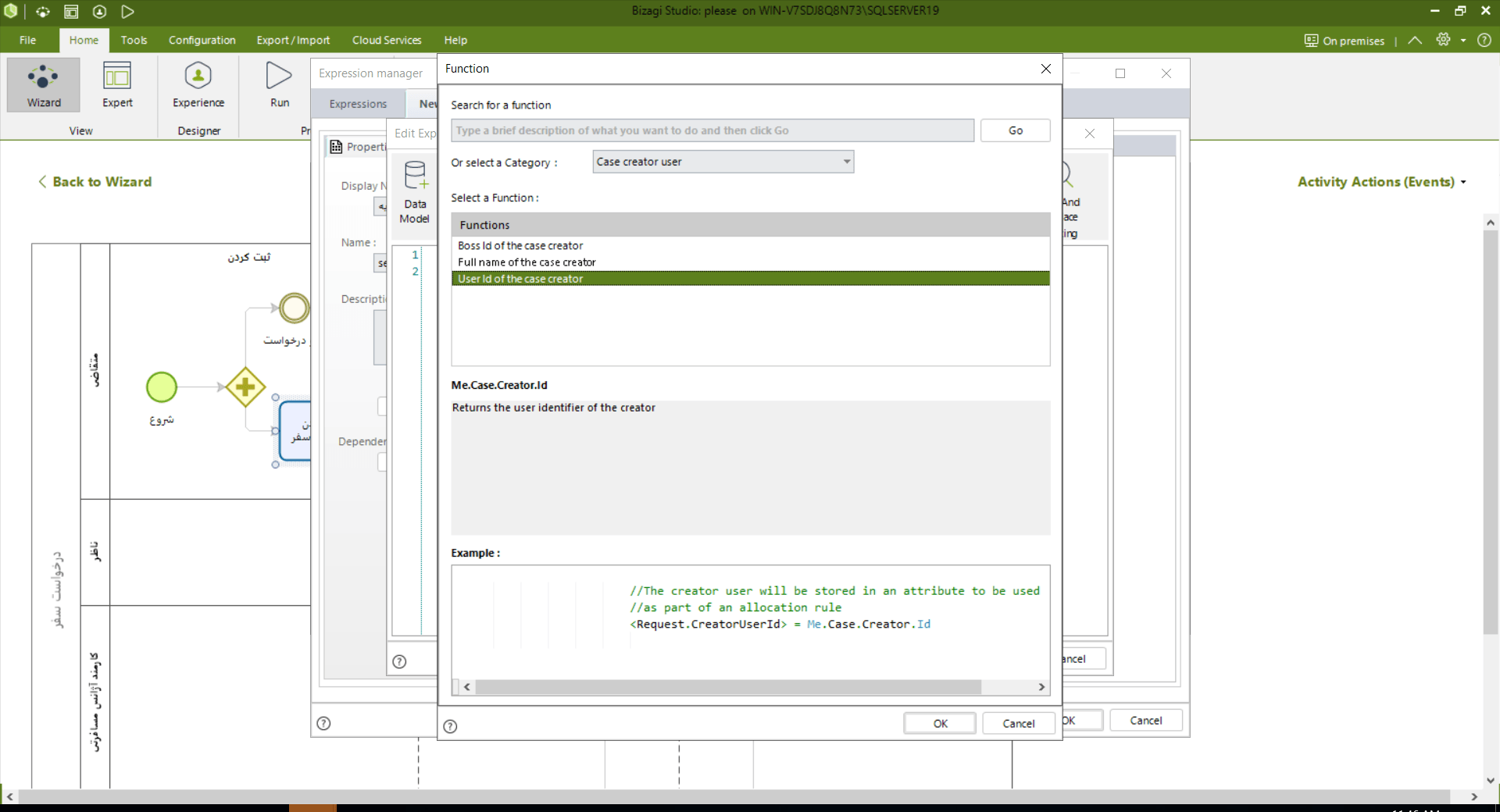Image resolution: width=1500 pixels, height=812 pixels.
Task: Select the parallel gateway diamond
Action: point(245,386)
